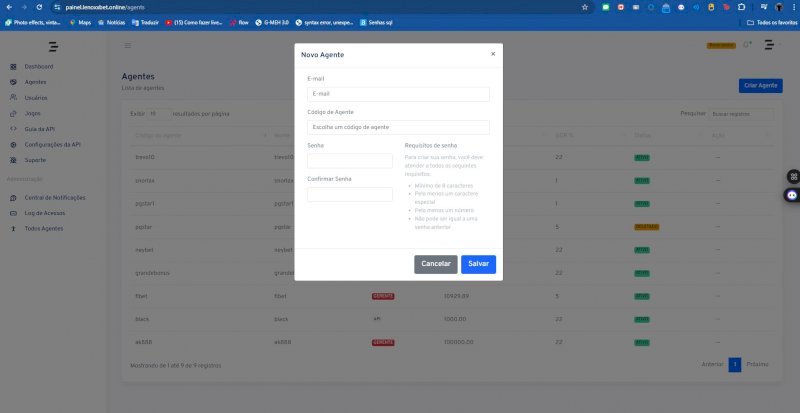The image size is (800, 413).
Task: Click the browser back arrow
Action: [9, 7]
